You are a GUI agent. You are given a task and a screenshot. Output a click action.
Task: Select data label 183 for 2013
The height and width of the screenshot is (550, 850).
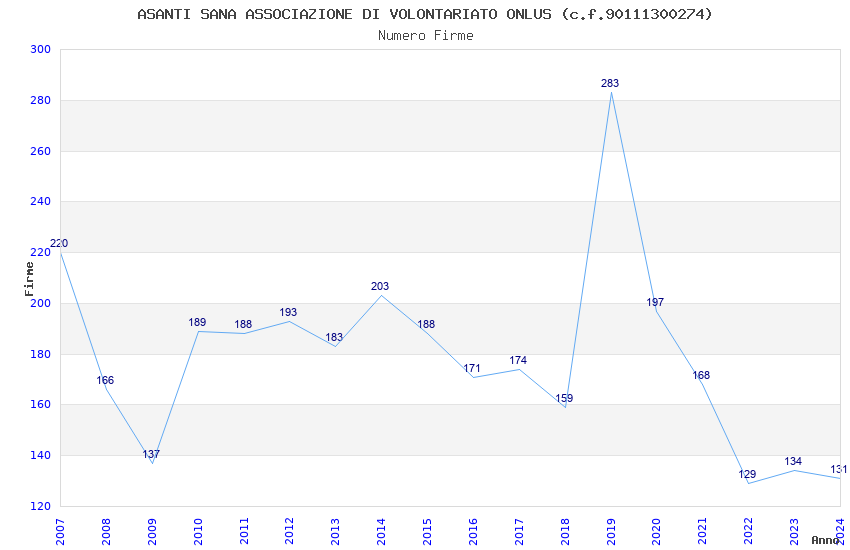click(x=334, y=338)
